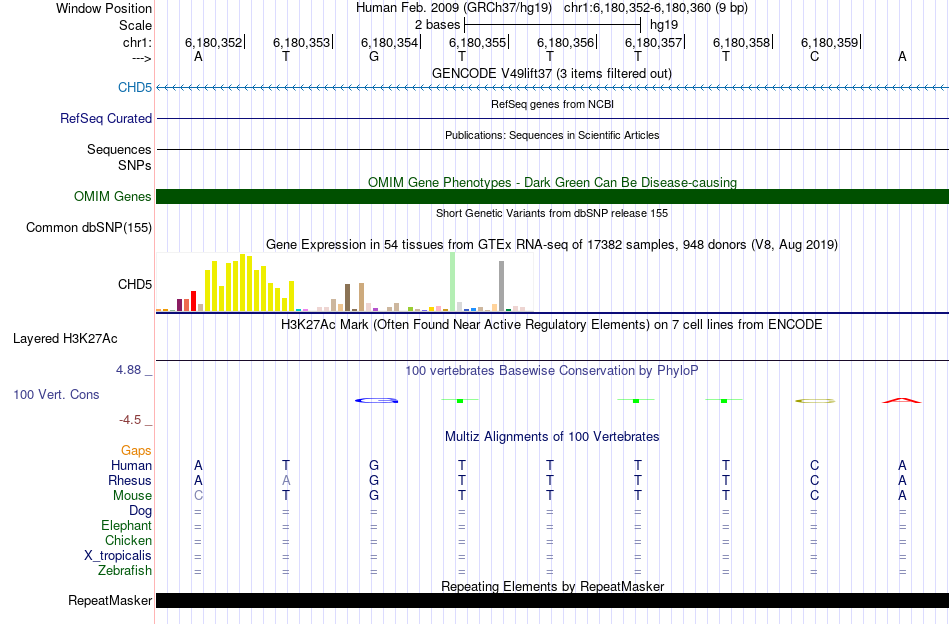Click the blue CHD5 GENCODE gene label
950x624 pixels.
click(135, 87)
